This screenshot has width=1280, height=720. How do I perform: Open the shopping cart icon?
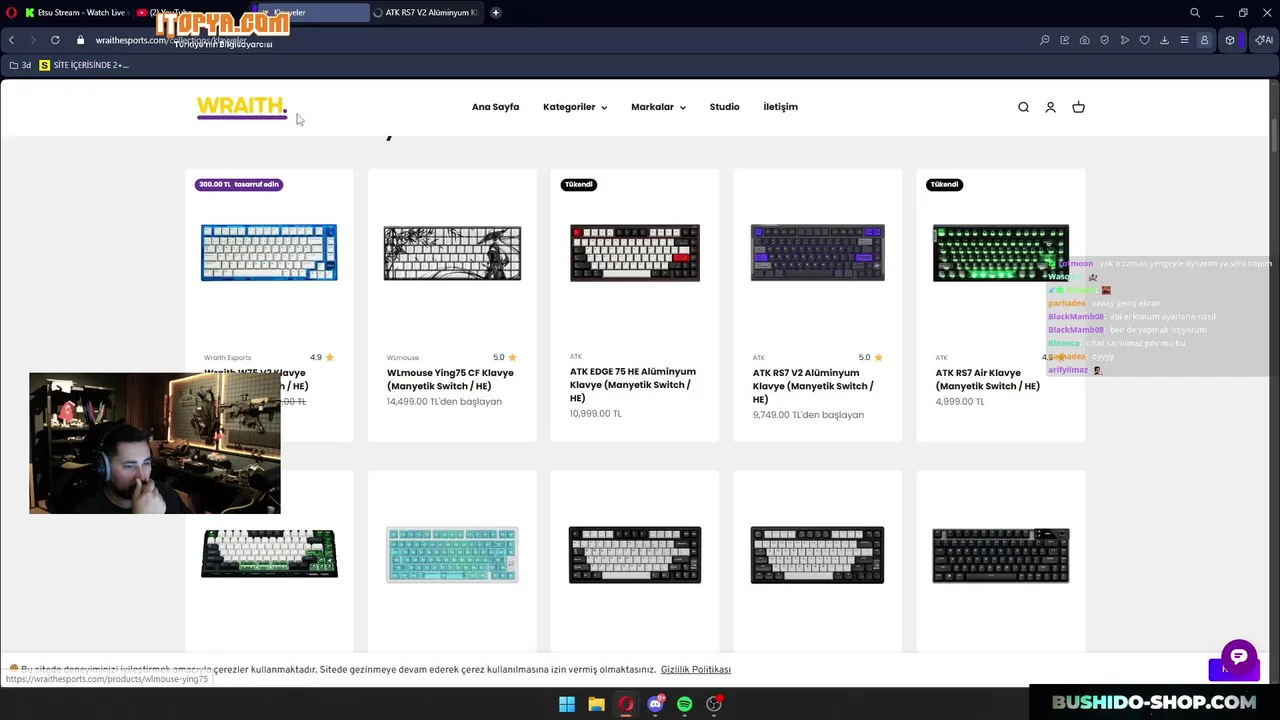point(1078,107)
